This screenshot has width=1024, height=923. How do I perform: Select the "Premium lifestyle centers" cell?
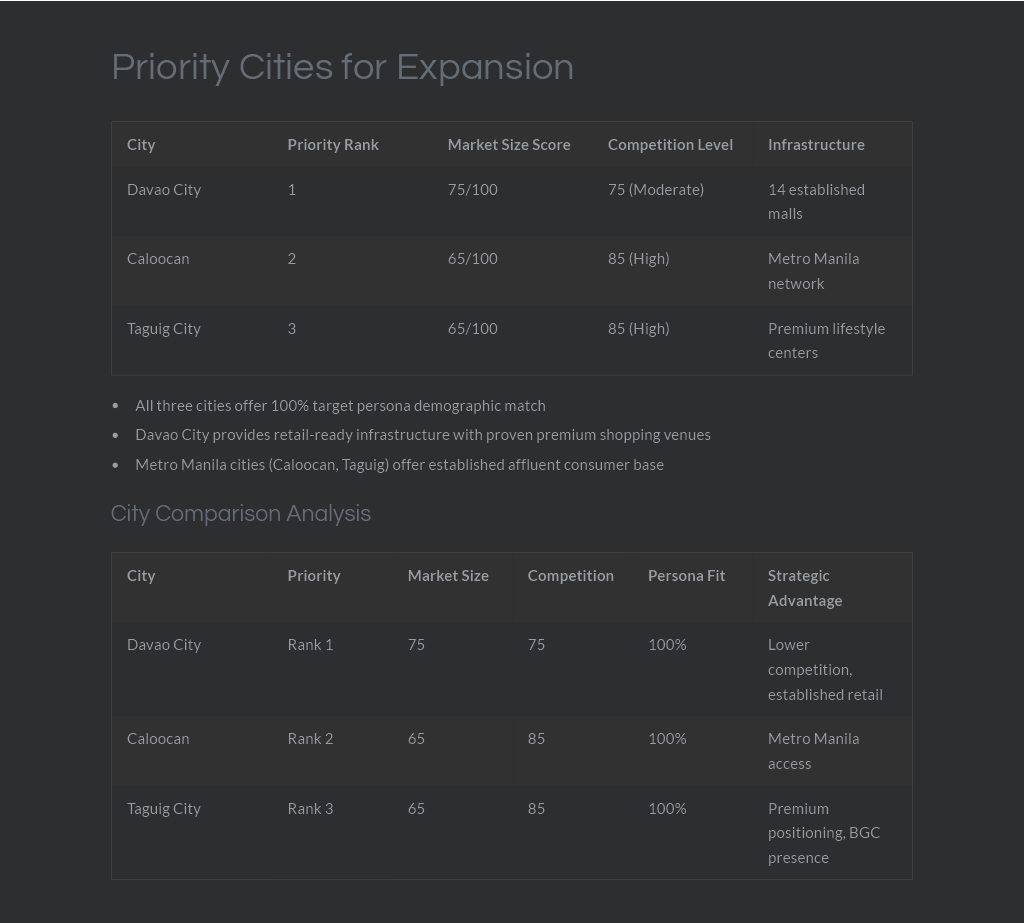(x=827, y=340)
